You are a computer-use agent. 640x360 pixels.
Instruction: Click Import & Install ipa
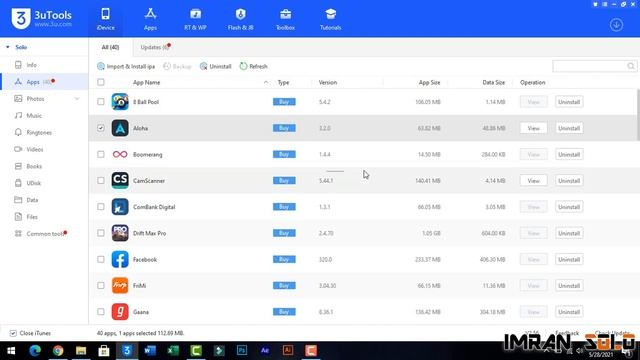click(x=126, y=66)
